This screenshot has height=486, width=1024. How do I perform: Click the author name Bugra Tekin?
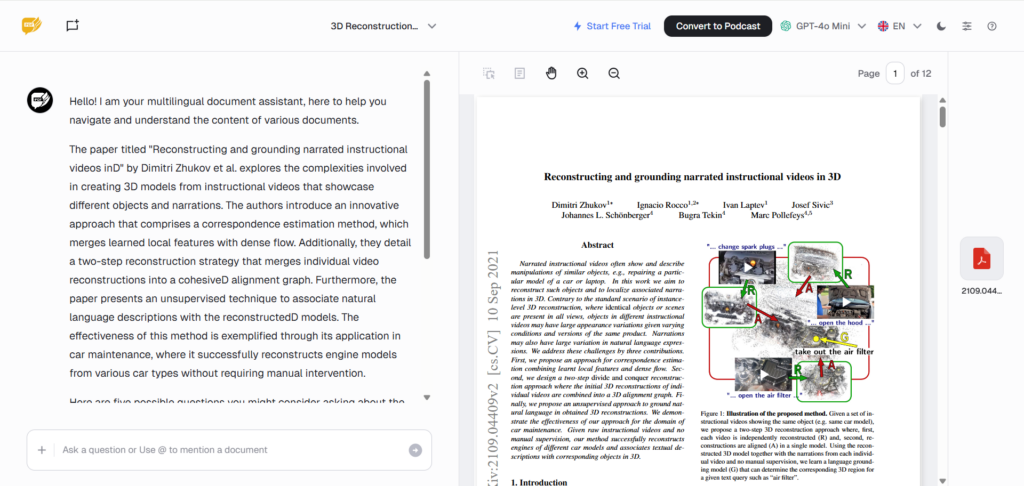tap(702, 215)
